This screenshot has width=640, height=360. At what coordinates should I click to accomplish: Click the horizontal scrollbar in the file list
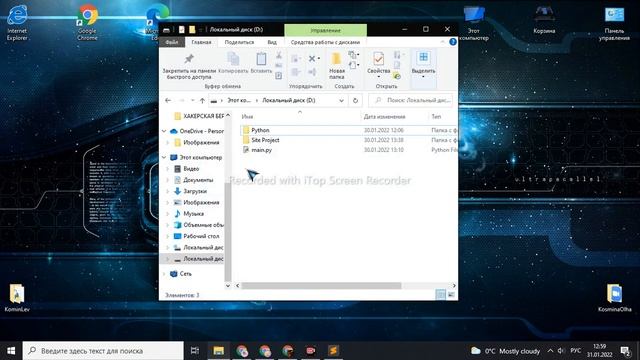click(x=321, y=286)
